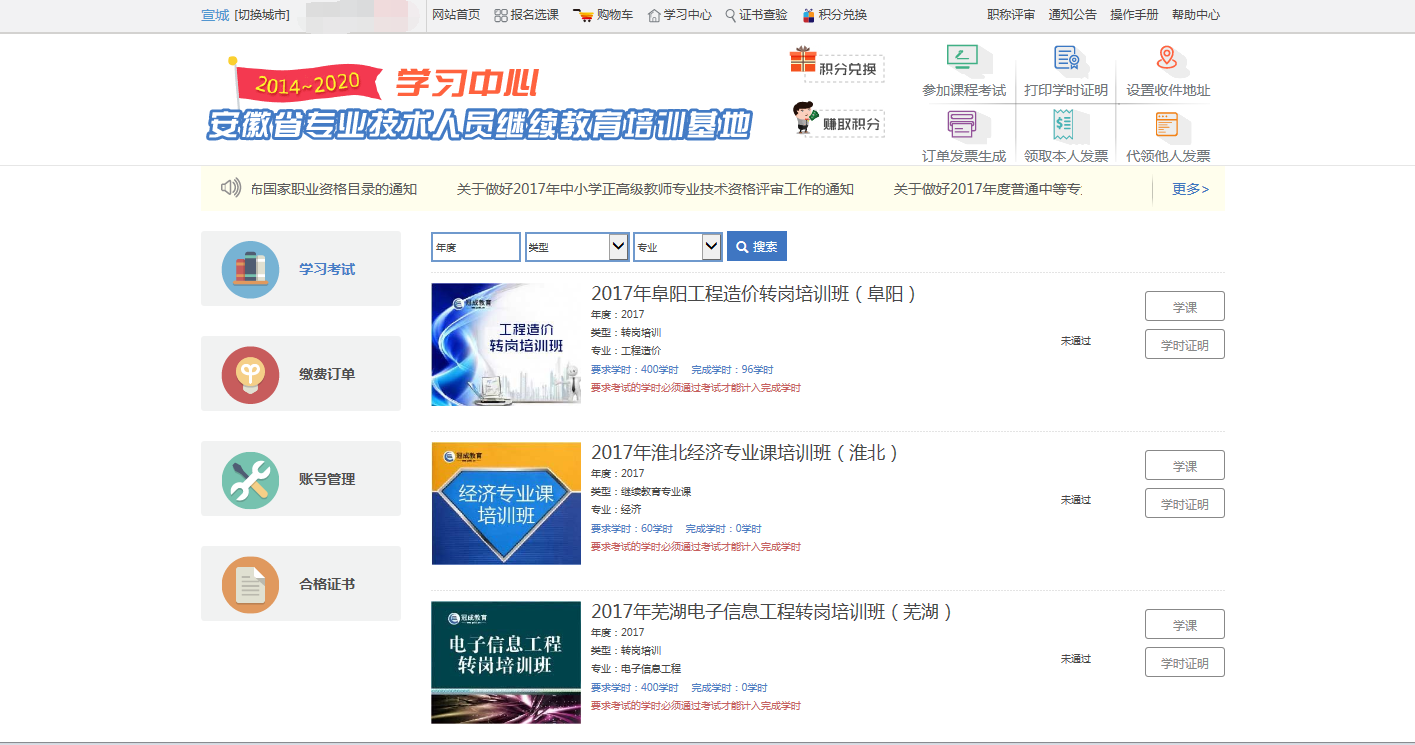Image resolution: width=1415 pixels, height=745 pixels.
Task: Open 职称评审 menu item
Action: [1011, 15]
